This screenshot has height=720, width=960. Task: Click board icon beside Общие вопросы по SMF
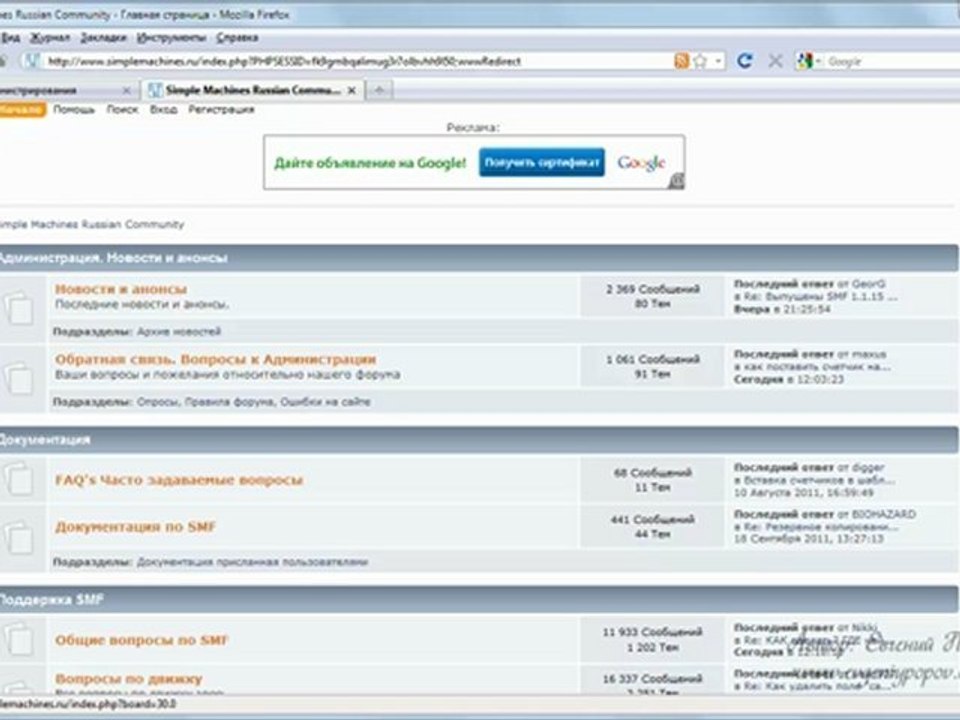pyautogui.click(x=20, y=640)
